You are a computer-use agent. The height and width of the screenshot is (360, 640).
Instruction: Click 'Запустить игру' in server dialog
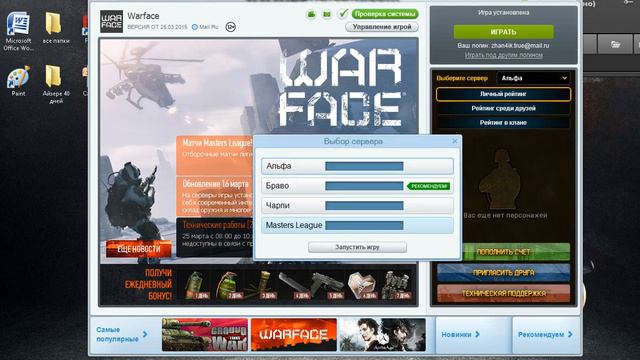point(357,247)
